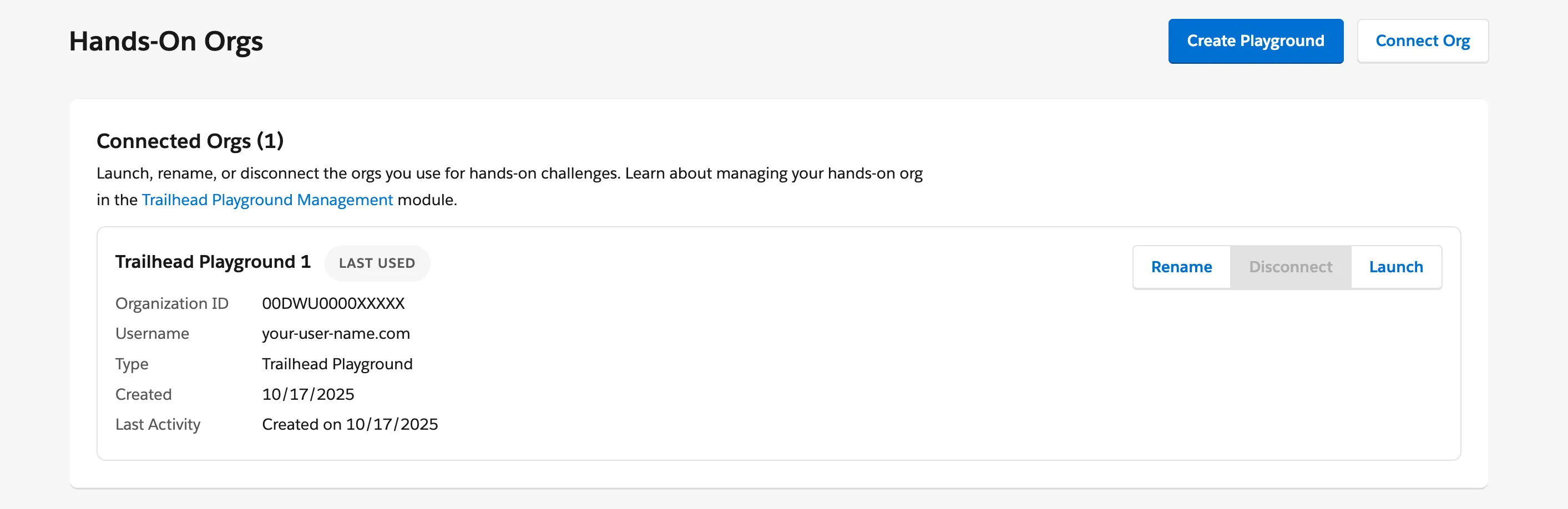
Task: Click the Last Activity row's value text
Action: click(x=350, y=425)
